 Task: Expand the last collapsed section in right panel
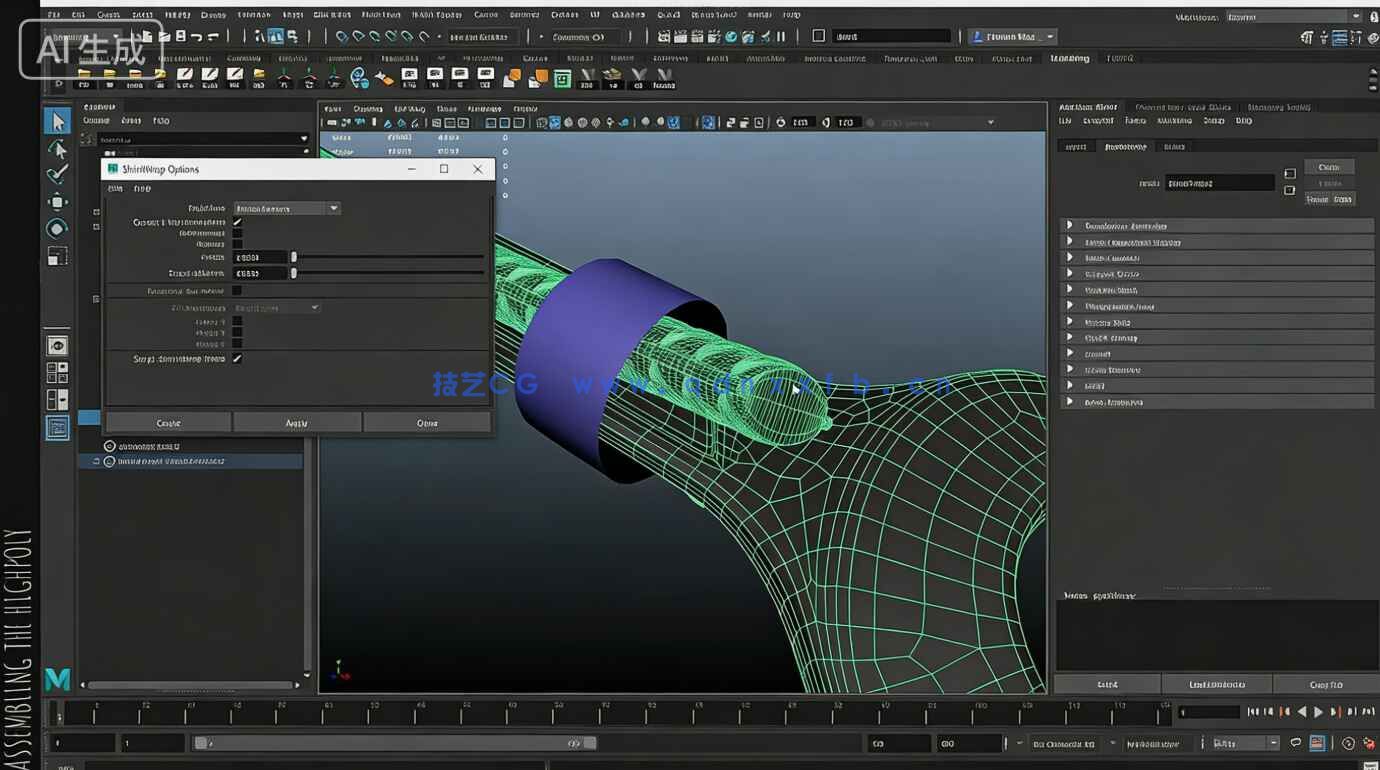coord(1069,402)
